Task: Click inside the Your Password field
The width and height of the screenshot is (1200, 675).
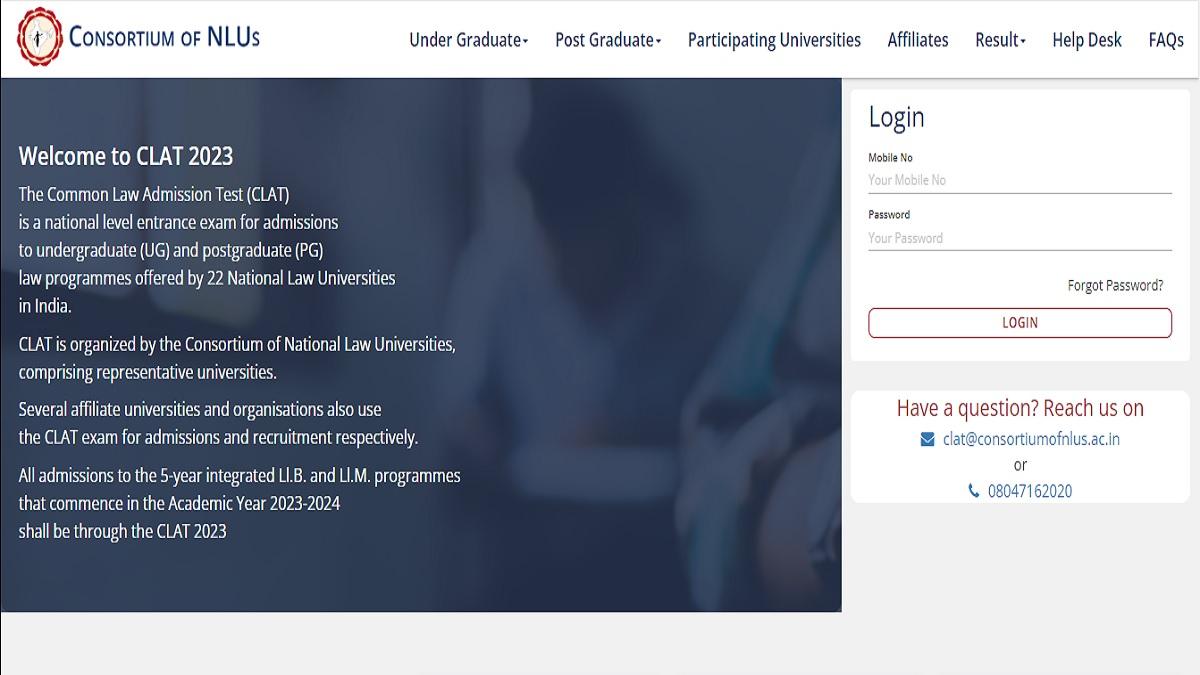Action: point(1019,238)
